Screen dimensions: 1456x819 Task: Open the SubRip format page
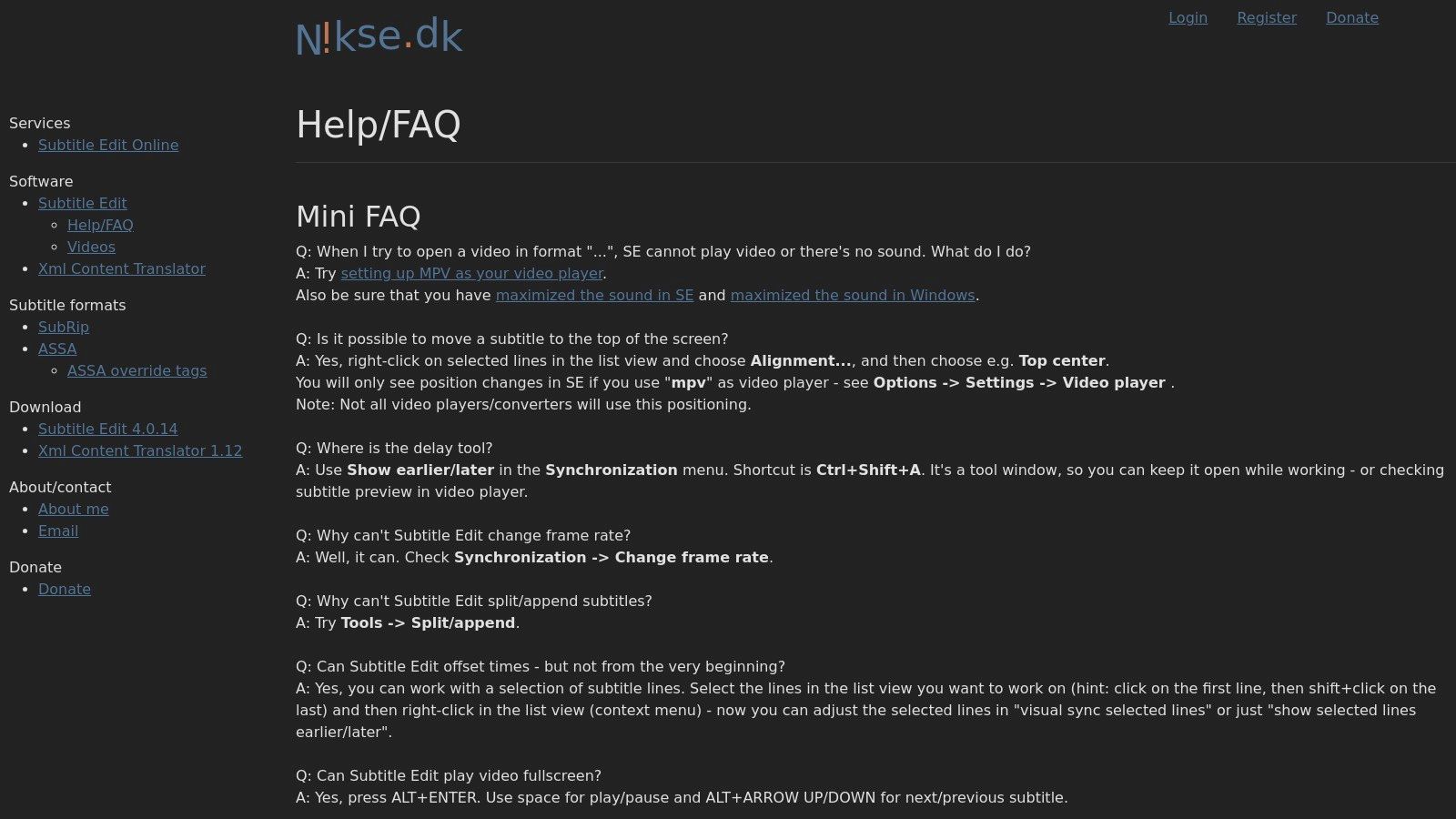pyautogui.click(x=63, y=327)
